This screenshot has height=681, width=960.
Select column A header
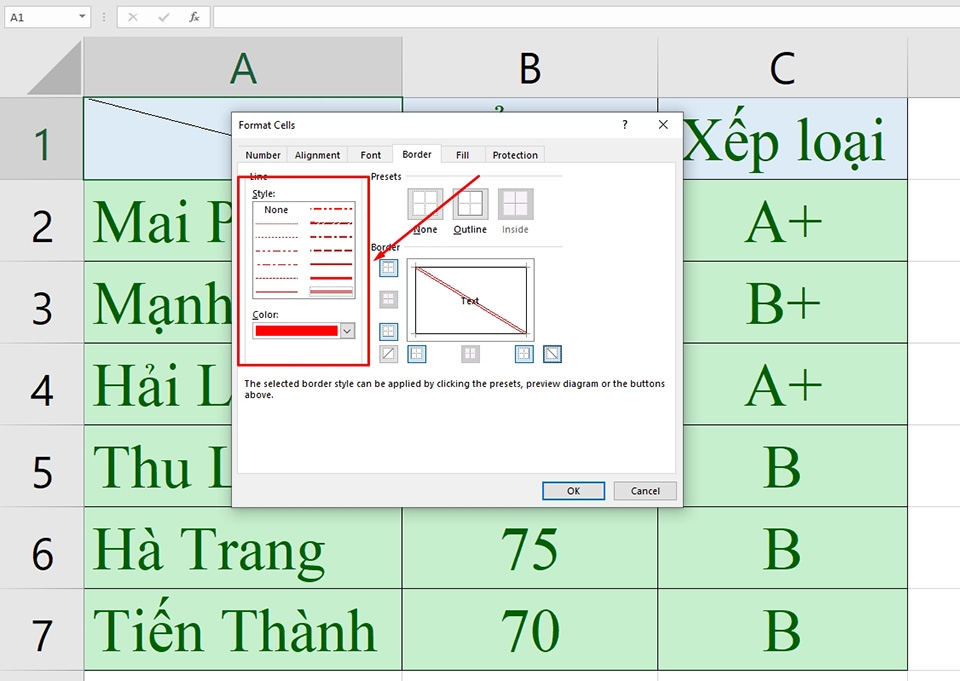click(x=243, y=67)
